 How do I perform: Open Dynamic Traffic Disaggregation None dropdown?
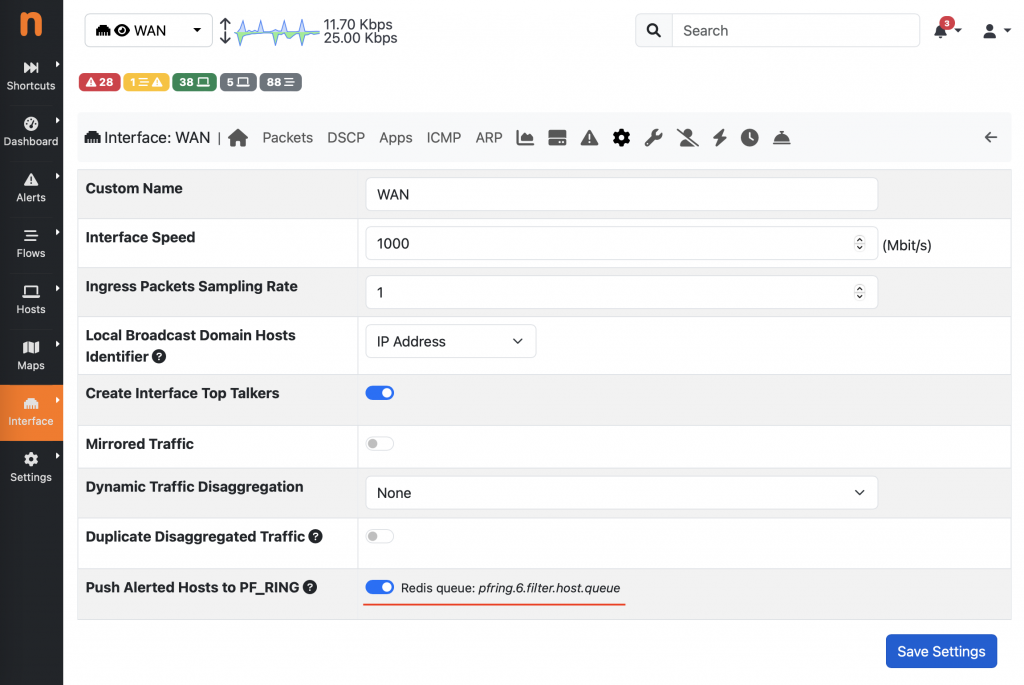point(621,492)
